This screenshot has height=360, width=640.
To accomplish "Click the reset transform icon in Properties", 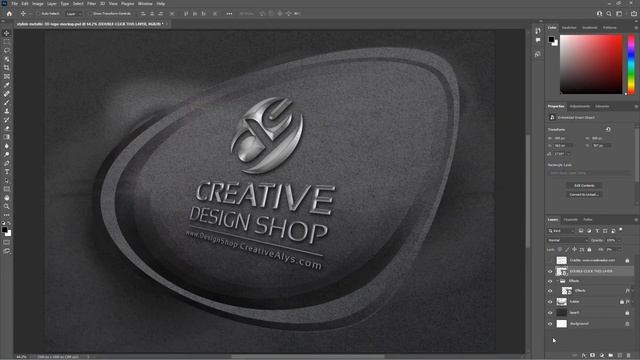I will tap(608, 129).
